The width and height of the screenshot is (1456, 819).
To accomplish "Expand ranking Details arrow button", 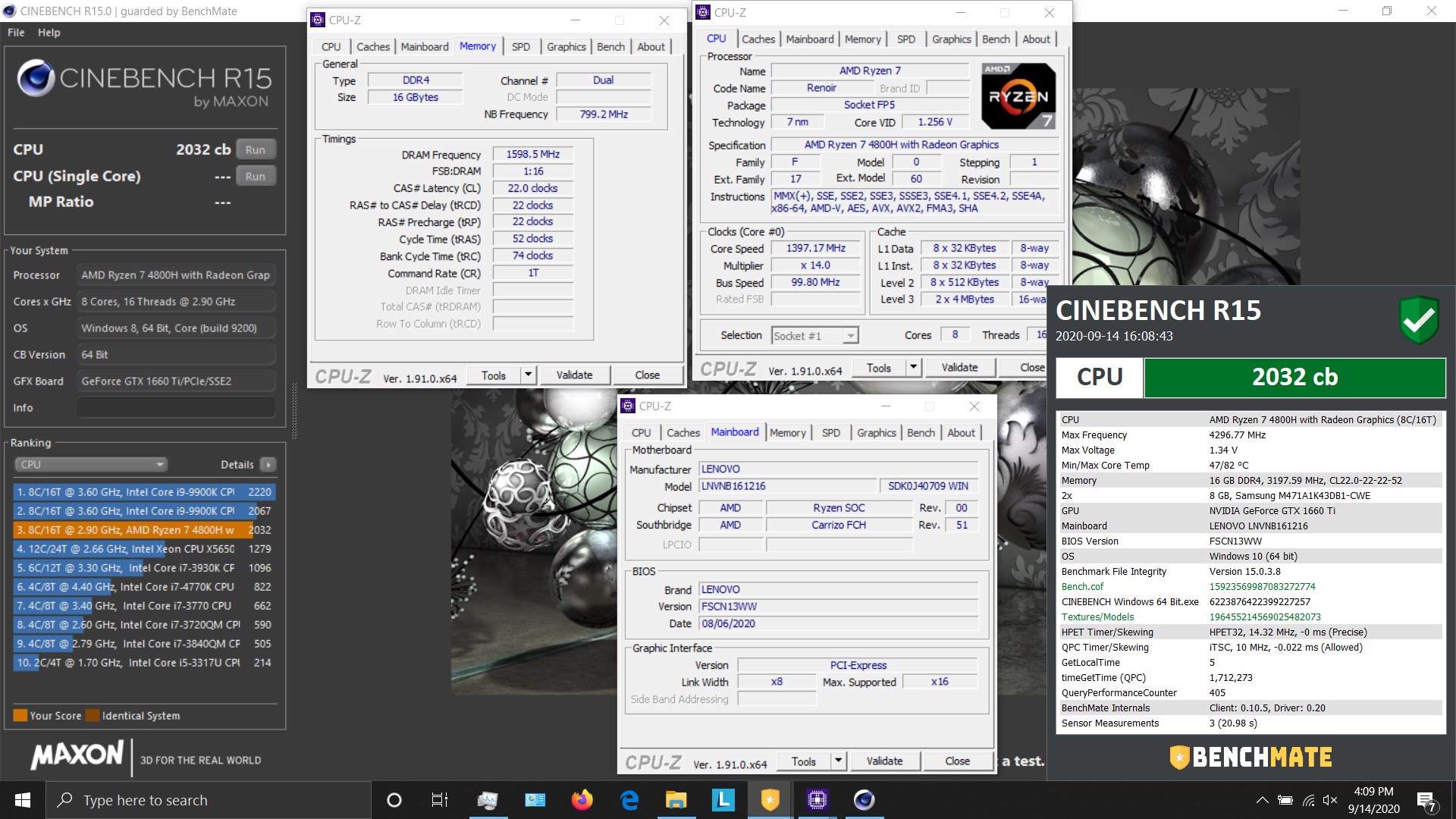I will [268, 464].
